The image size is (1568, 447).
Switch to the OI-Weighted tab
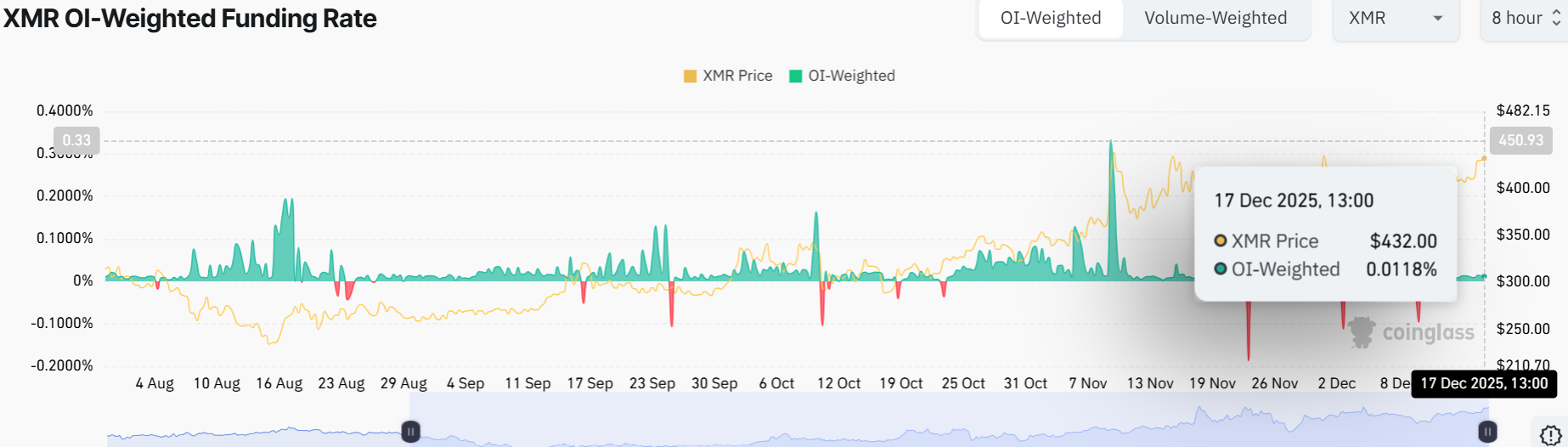1050,18
